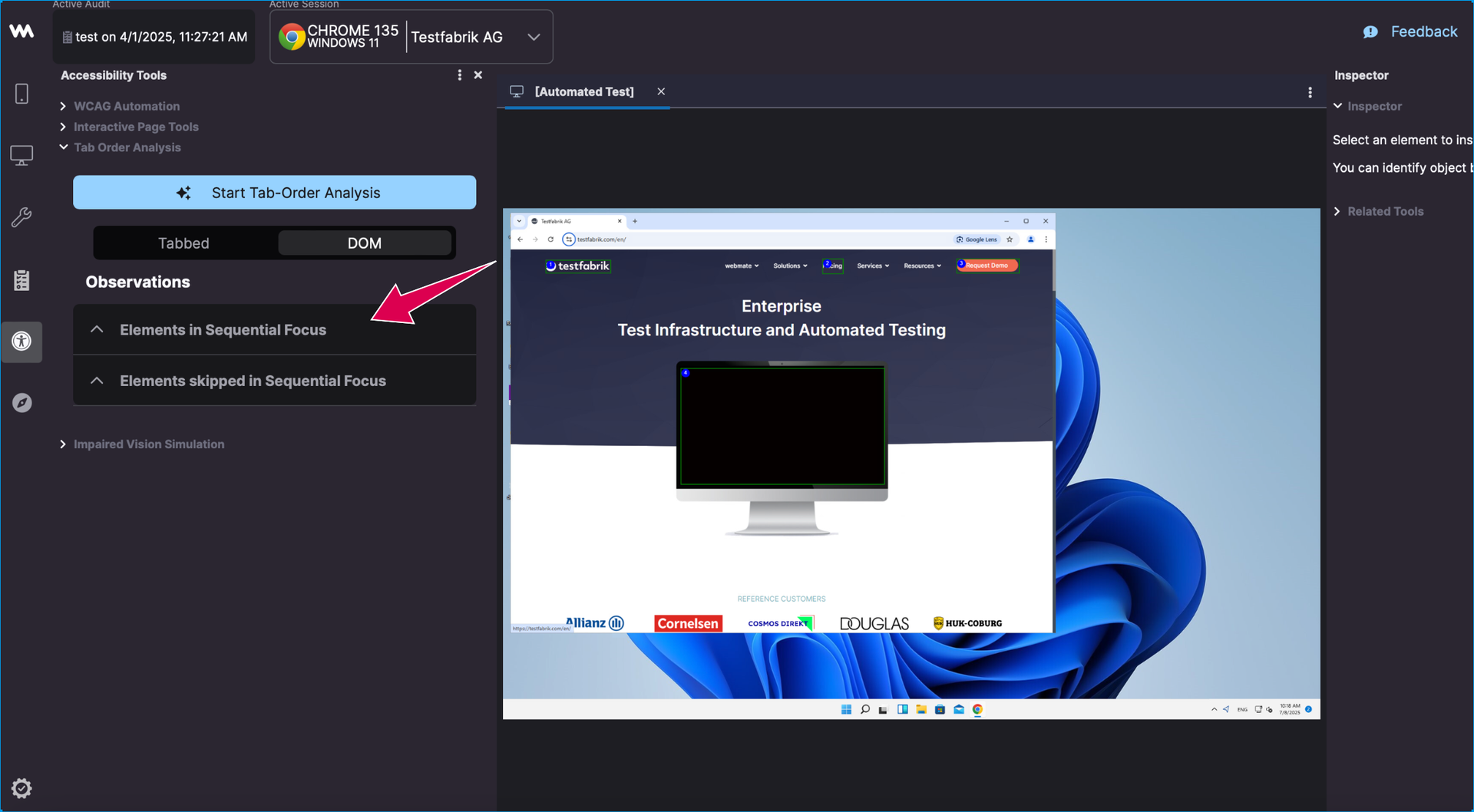Click the Feedback speech bubble icon

1370,32
